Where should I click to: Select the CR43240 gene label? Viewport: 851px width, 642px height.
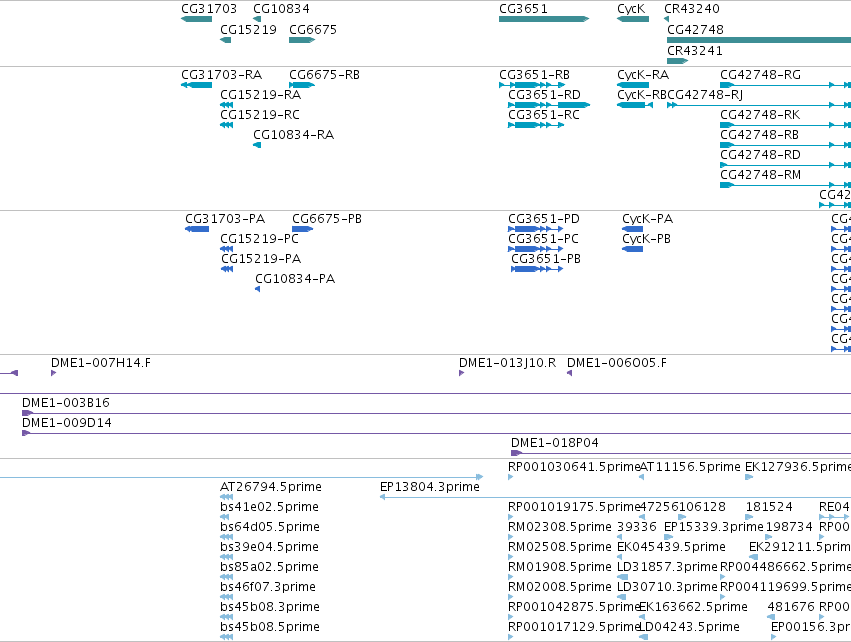[x=692, y=9]
